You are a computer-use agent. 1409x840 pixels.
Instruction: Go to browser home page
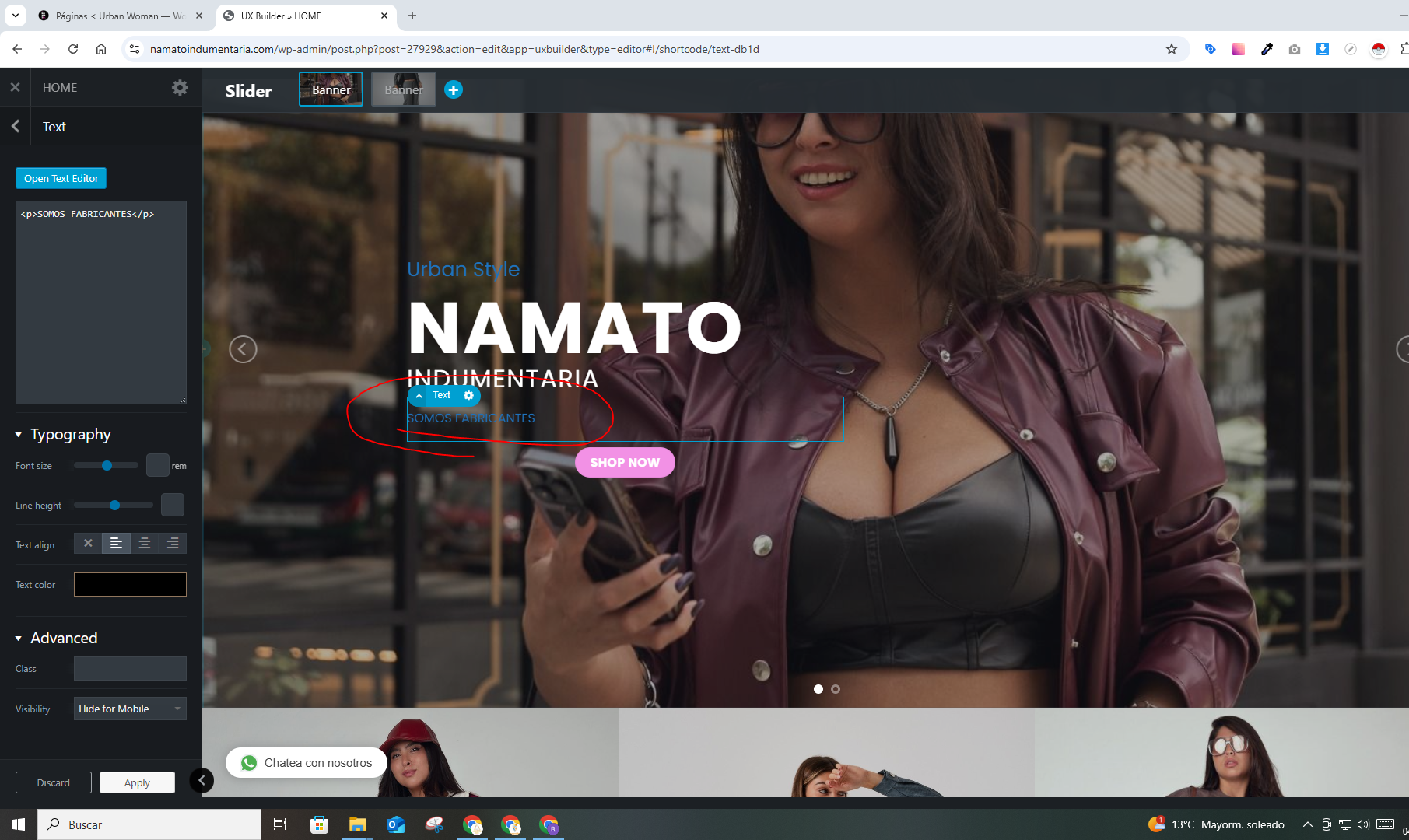coord(101,49)
